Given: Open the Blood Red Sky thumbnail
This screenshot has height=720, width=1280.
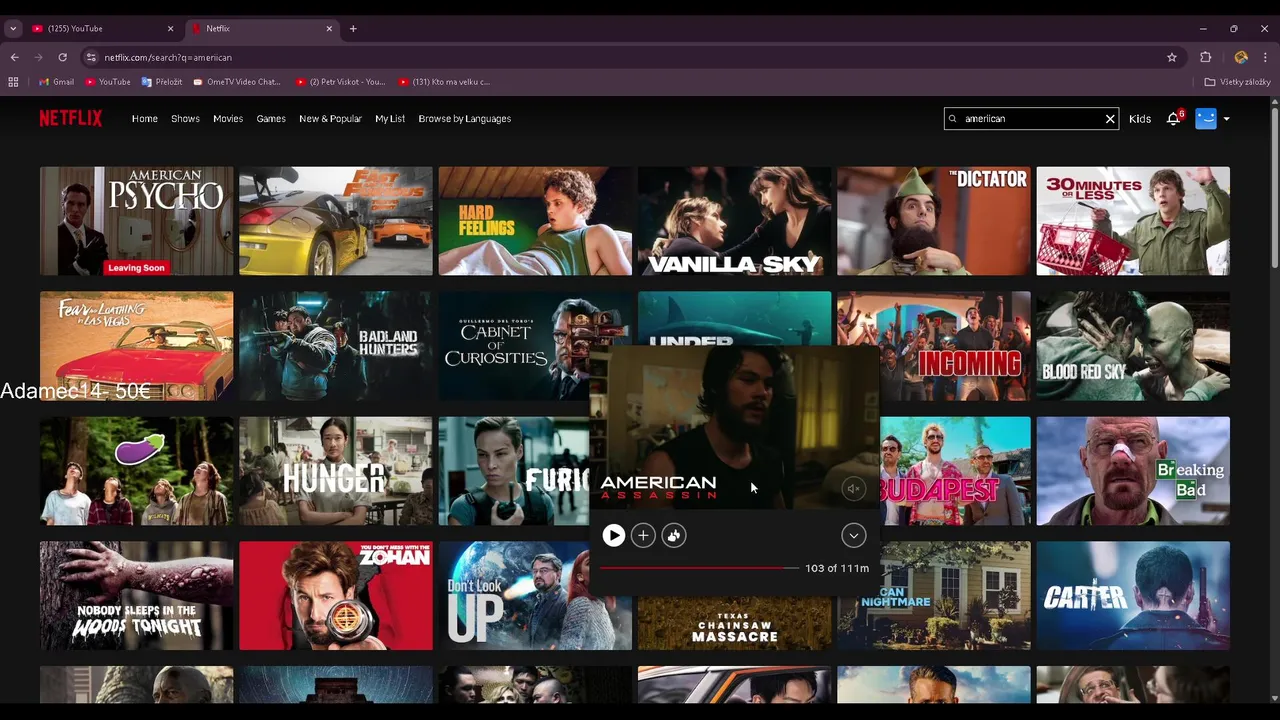Looking at the screenshot, I should point(1133,346).
